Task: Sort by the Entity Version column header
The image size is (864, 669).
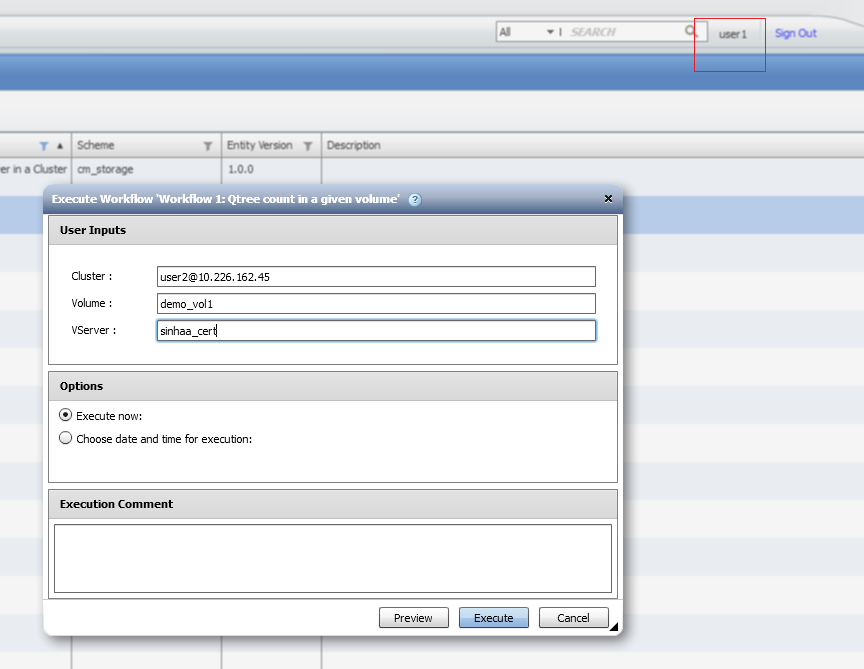Action: click(x=260, y=145)
